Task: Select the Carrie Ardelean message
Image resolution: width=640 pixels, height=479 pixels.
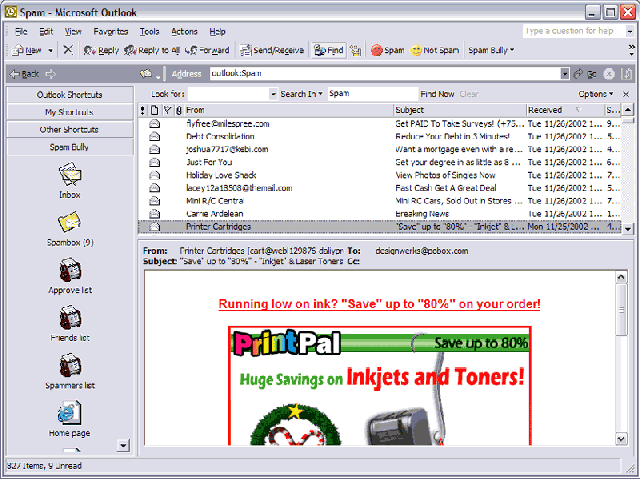Action: [x=380, y=214]
